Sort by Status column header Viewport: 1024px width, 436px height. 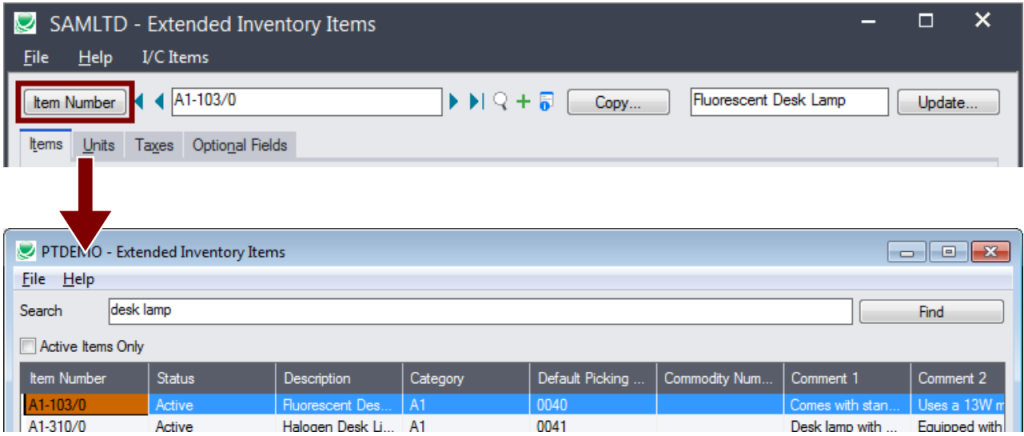212,379
